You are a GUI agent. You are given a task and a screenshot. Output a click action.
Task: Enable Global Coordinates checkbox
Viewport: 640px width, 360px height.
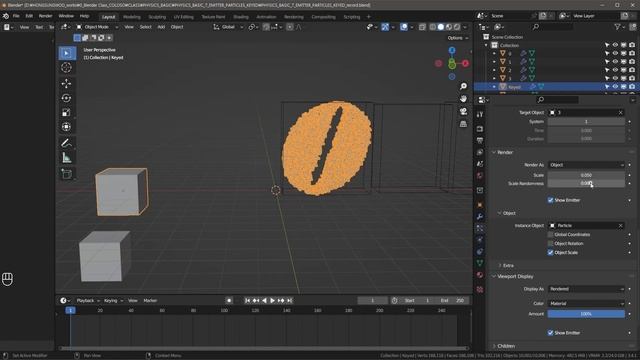[550, 235]
